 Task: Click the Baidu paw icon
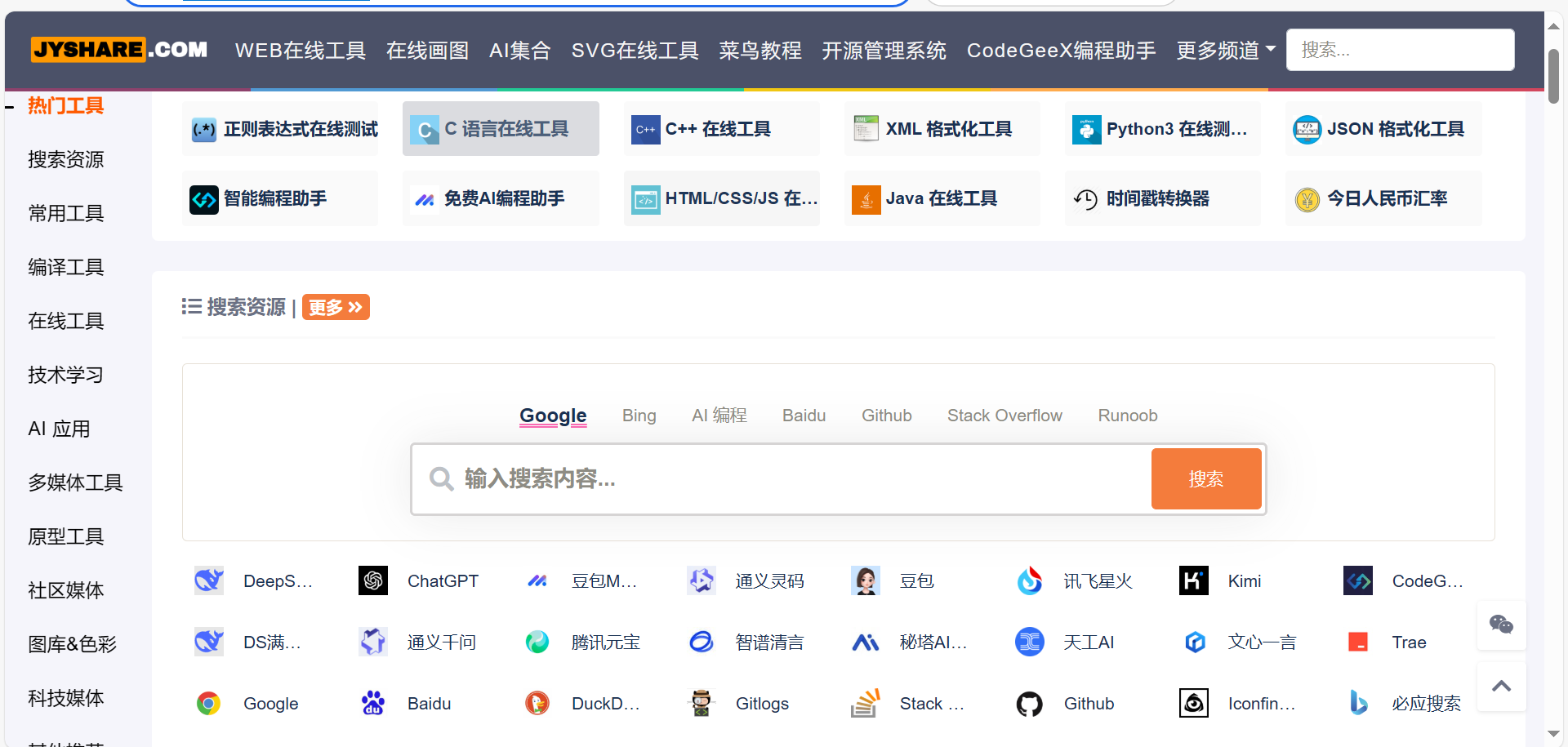point(373,703)
